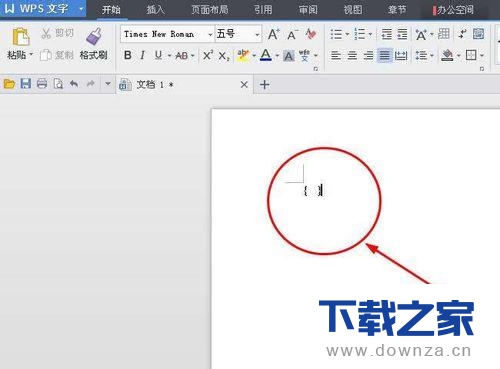500x369 pixels.
Task: Expand line spacing dropdown arrow
Action: click(x=432, y=56)
